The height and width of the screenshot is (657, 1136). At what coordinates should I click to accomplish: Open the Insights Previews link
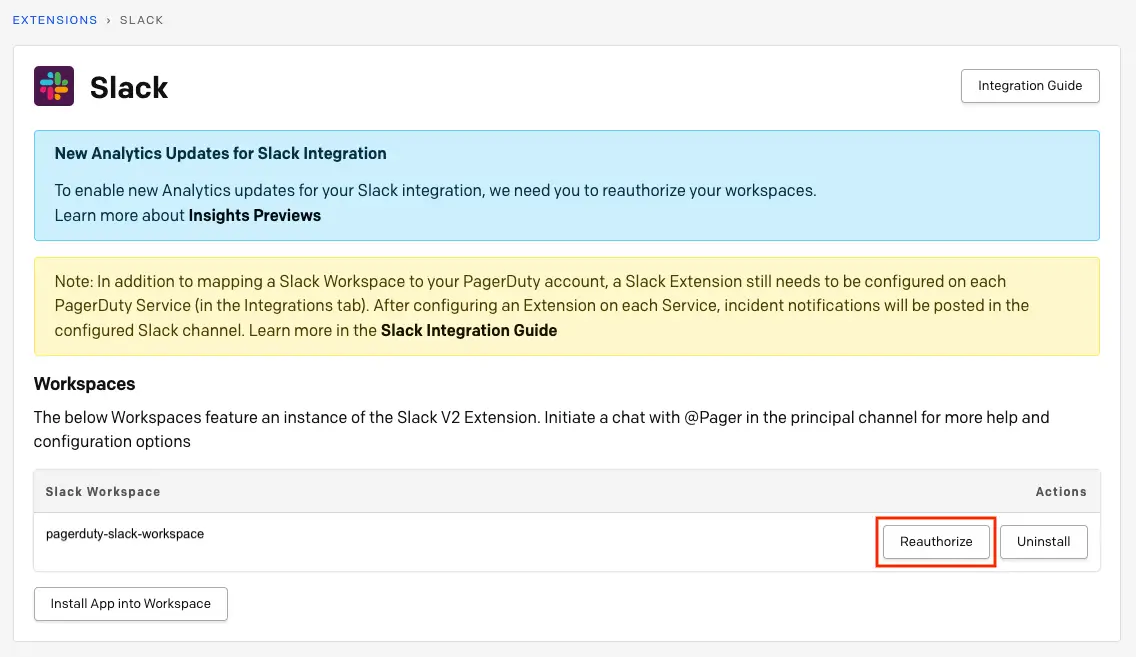tap(254, 215)
